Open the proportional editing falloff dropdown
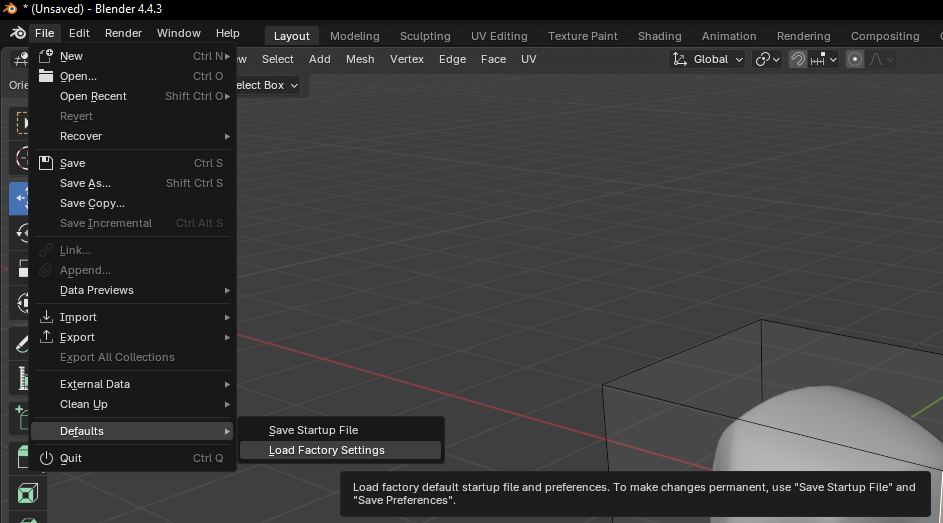 [881, 59]
